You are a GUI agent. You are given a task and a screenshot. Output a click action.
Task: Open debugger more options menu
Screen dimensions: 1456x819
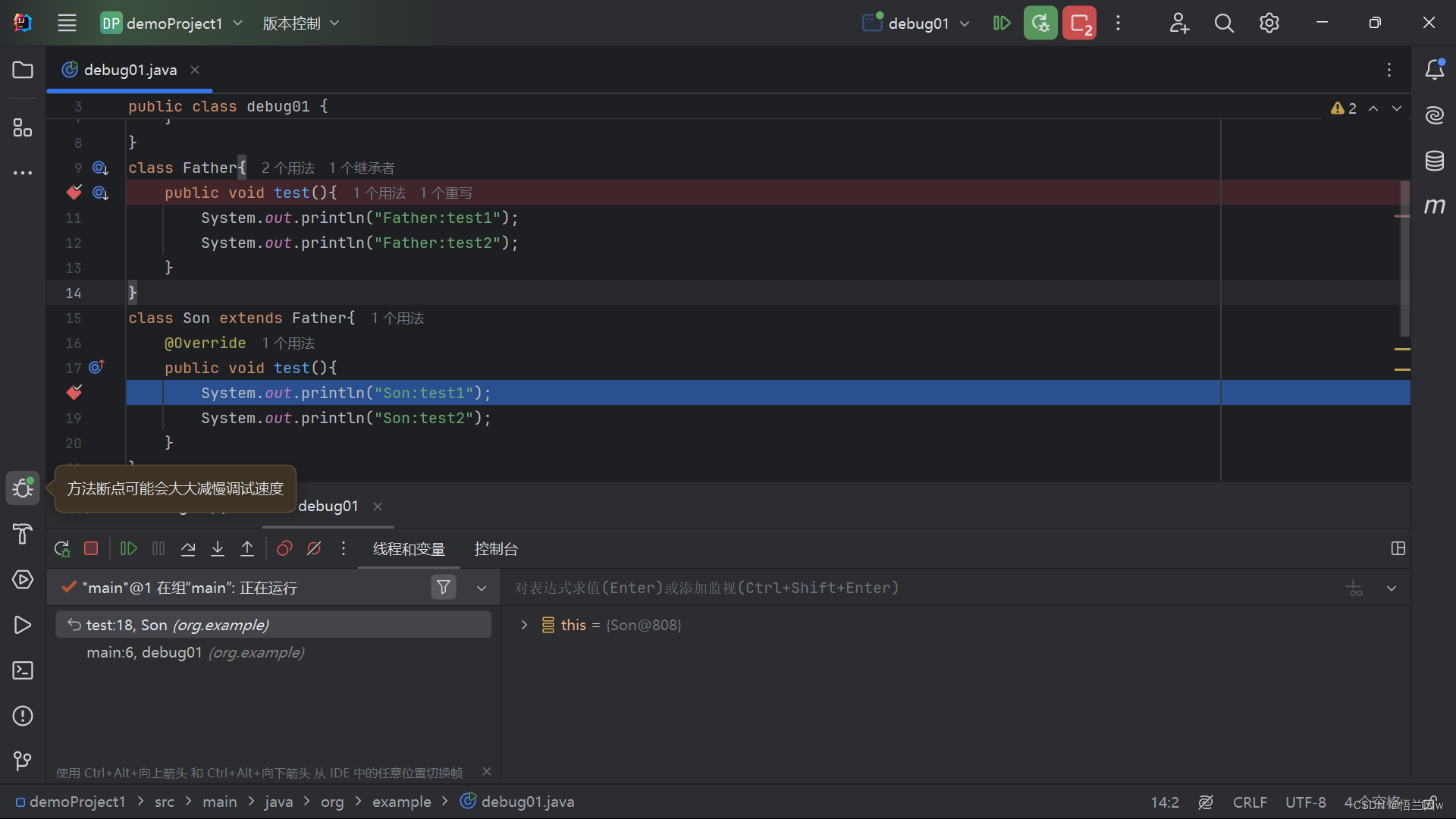(x=344, y=548)
